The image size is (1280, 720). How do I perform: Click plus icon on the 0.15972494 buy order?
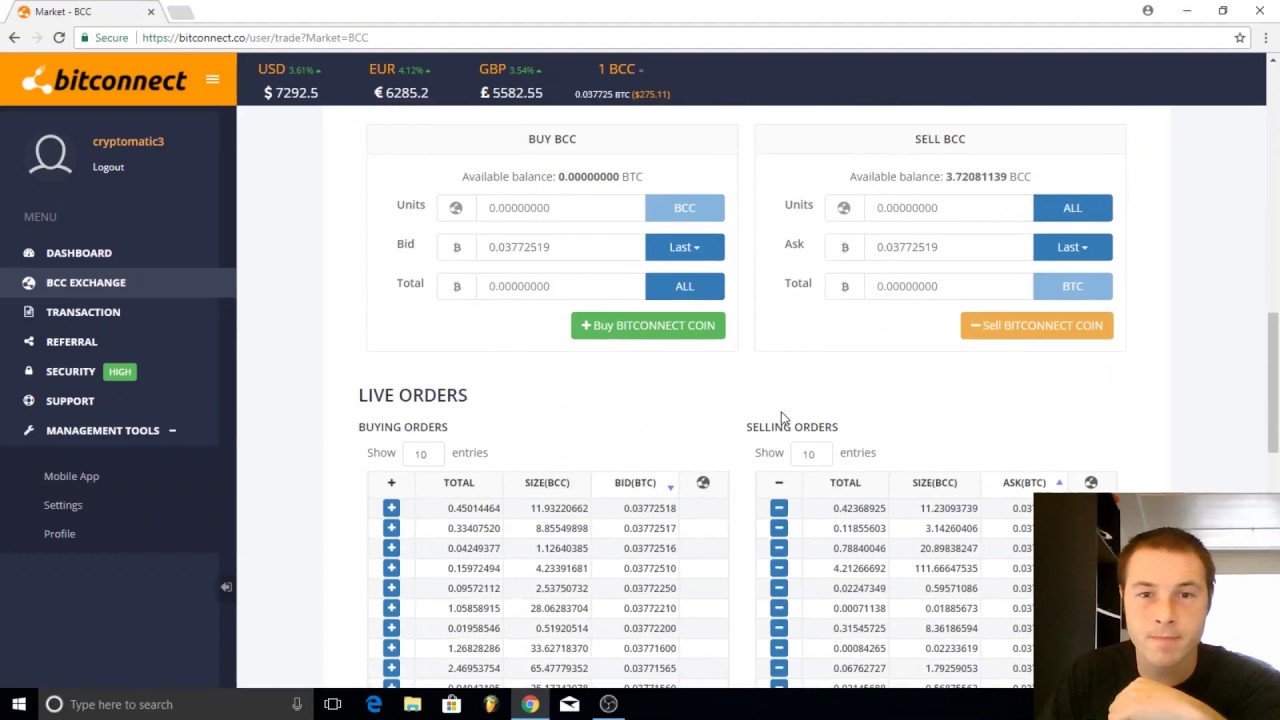[391, 568]
